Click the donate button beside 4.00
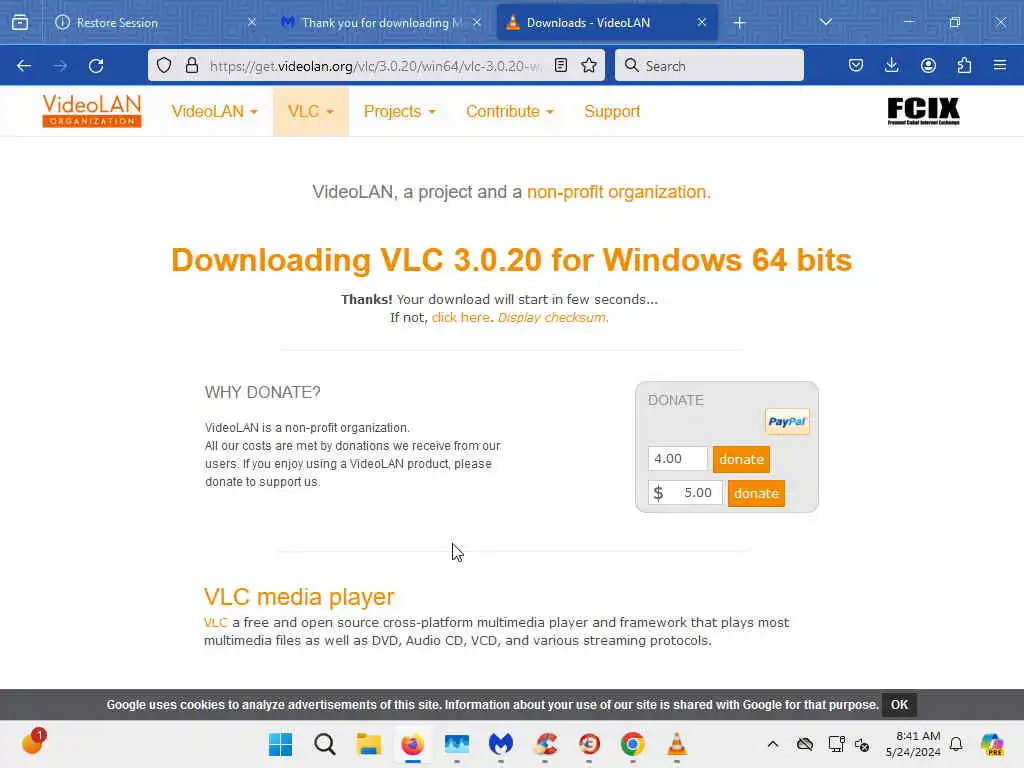 coord(741,459)
